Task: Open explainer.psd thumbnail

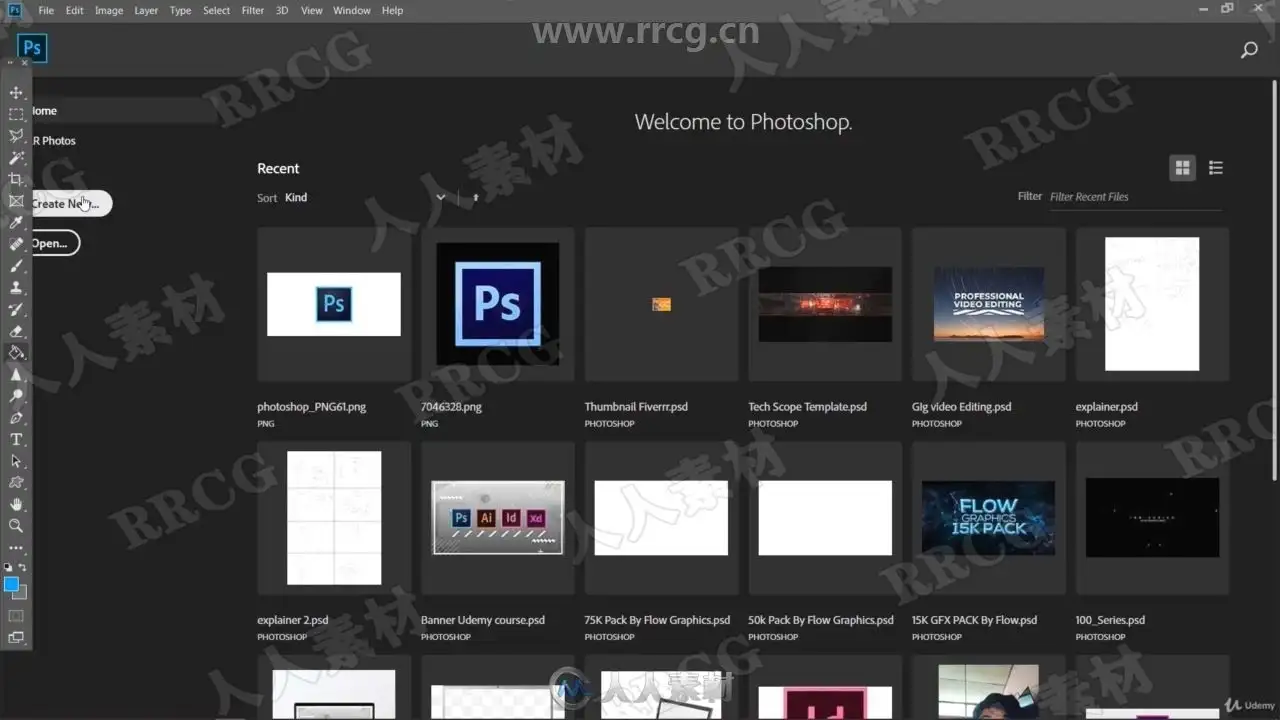Action: [1152, 304]
